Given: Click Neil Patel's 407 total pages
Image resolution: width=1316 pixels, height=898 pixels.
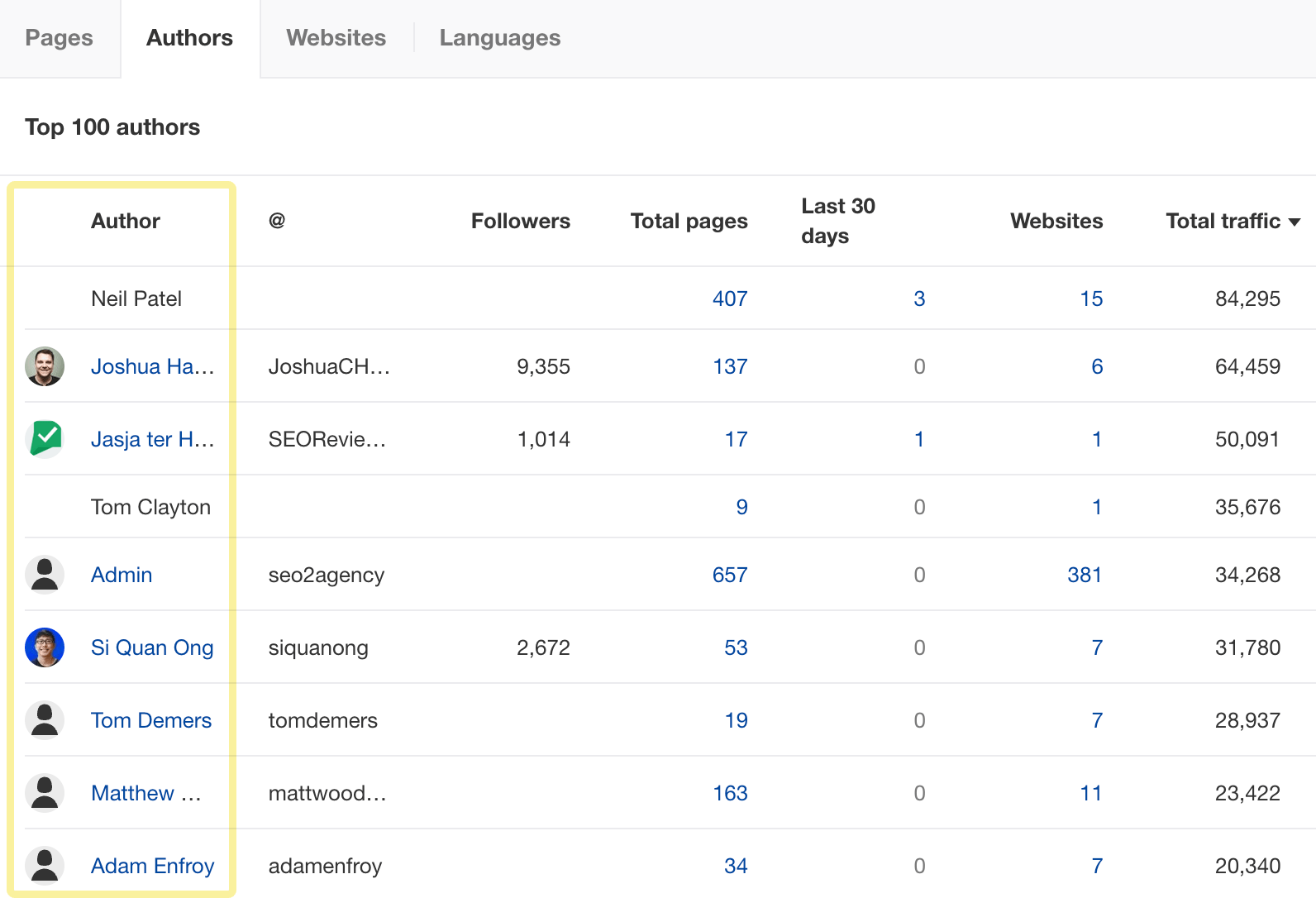Looking at the screenshot, I should (730, 299).
